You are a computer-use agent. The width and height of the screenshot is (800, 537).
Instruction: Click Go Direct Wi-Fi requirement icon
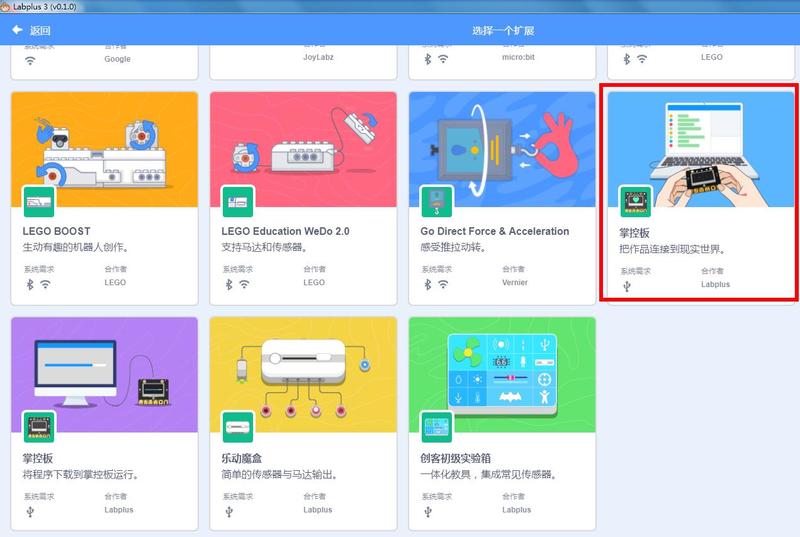coord(443,284)
